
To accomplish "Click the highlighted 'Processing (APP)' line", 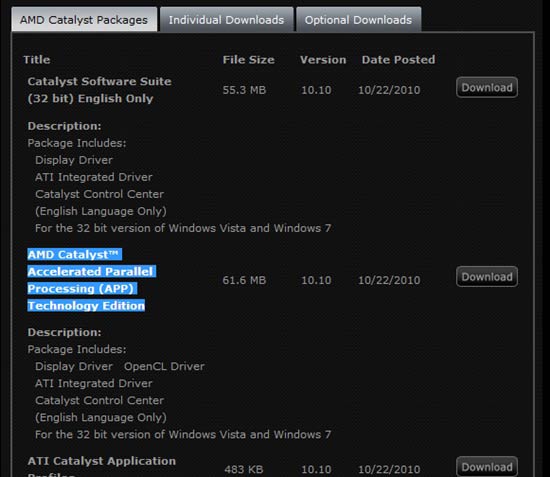I will (x=82, y=289).
